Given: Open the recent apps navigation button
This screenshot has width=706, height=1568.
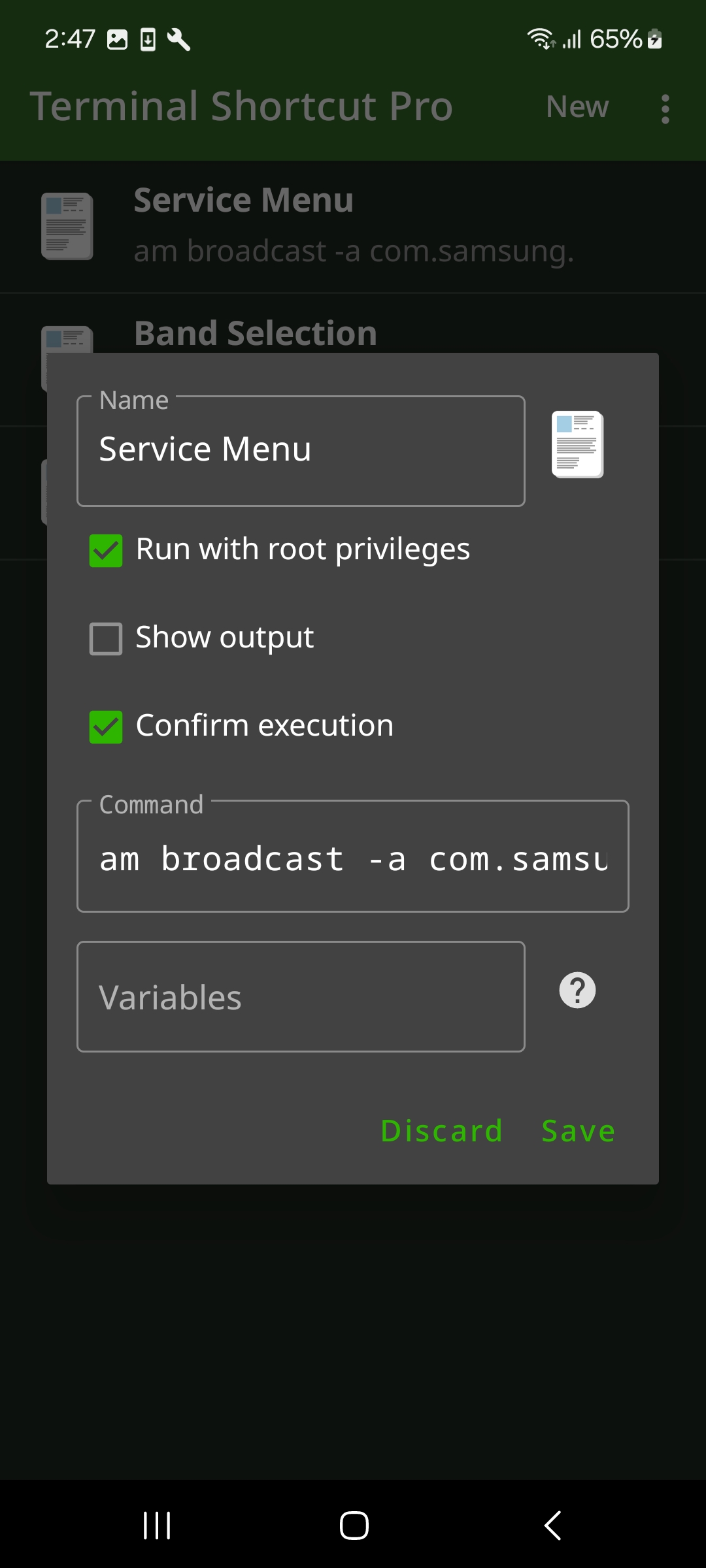Looking at the screenshot, I should coord(157,1526).
